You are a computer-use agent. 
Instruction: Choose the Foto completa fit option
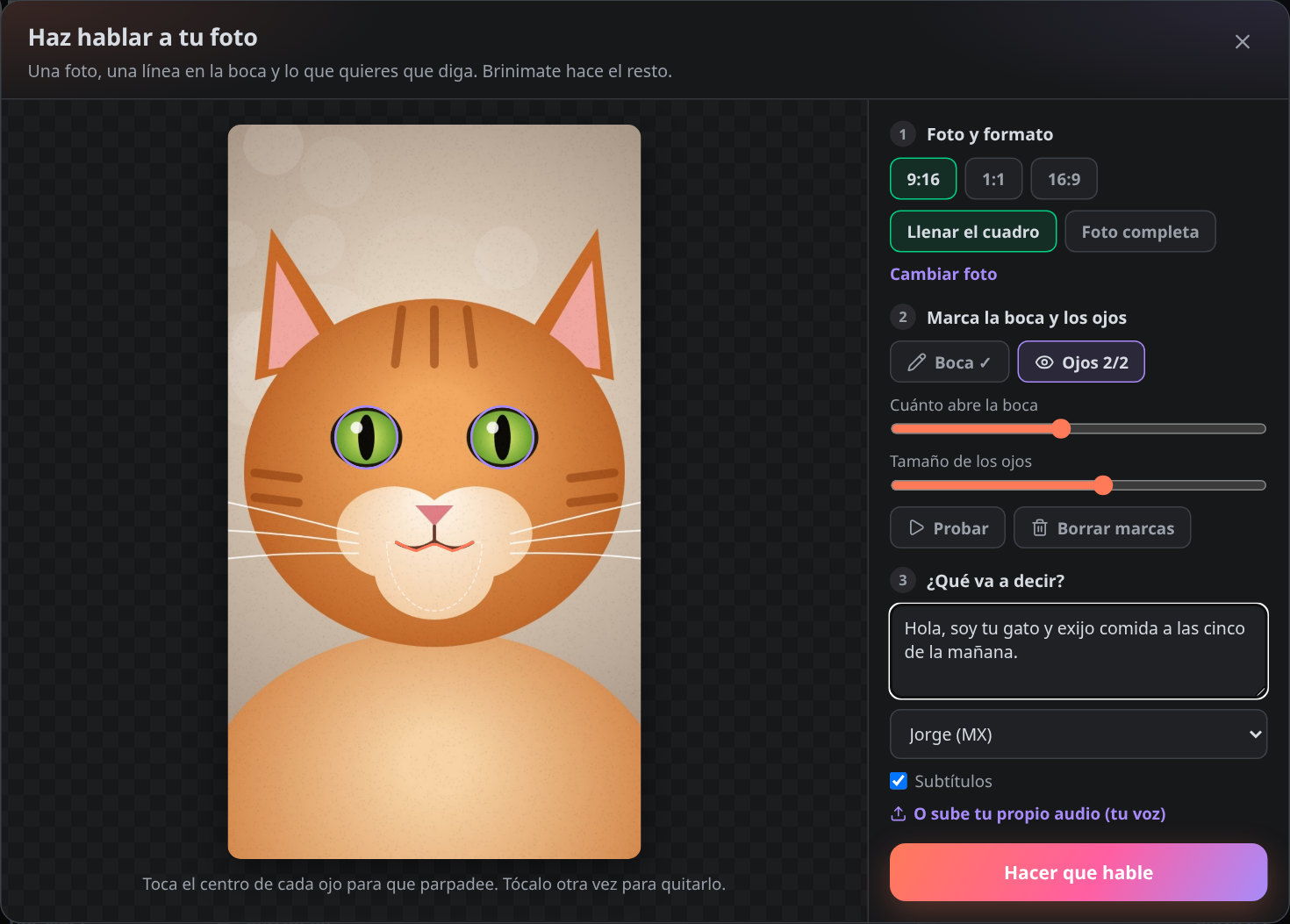coord(1140,232)
